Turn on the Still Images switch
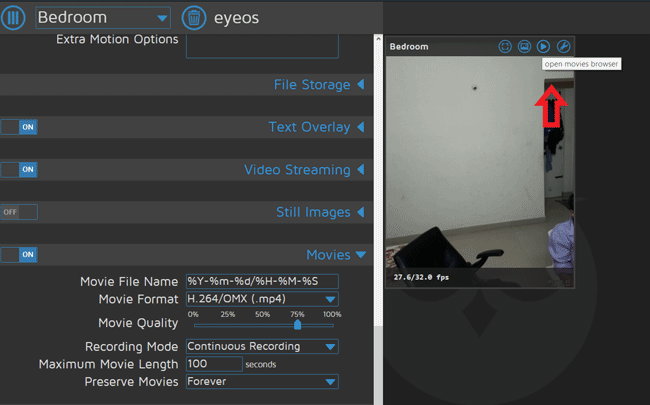The image size is (650, 405). pos(19,212)
